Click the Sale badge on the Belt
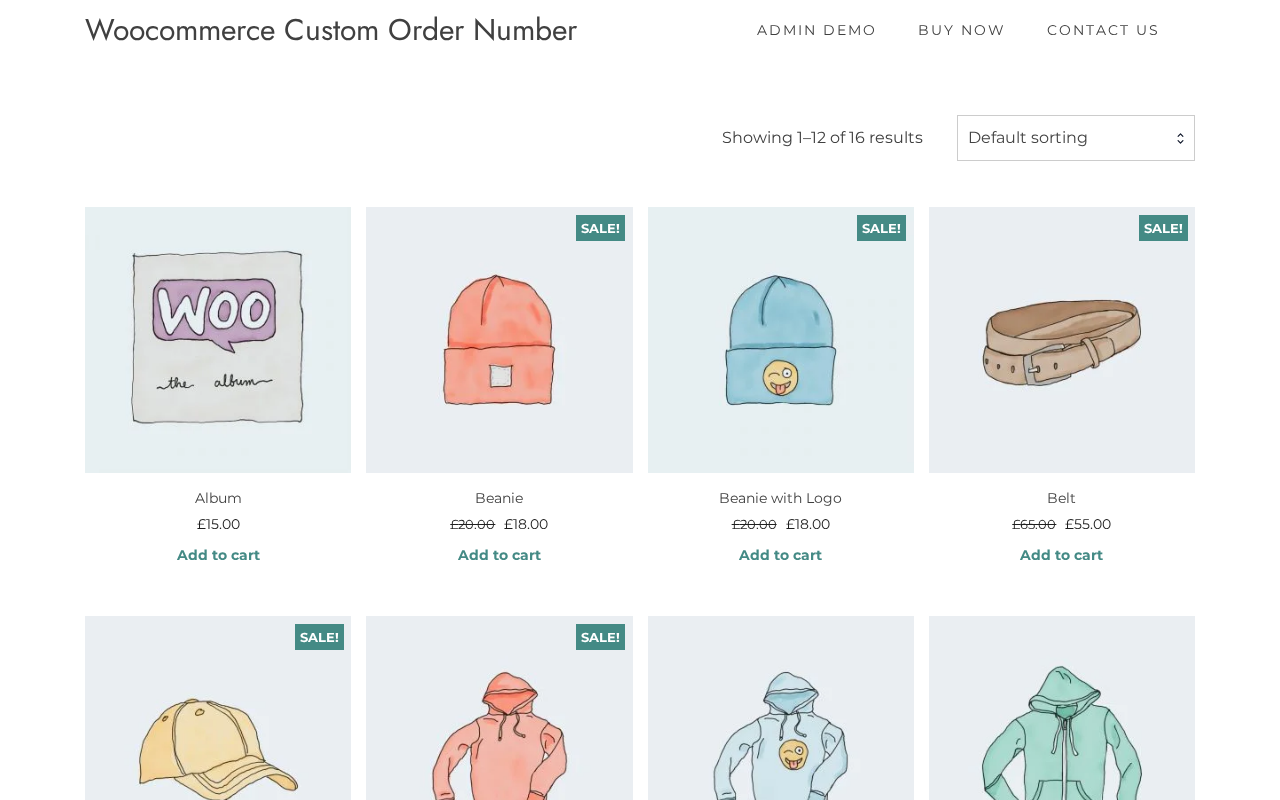 click(1163, 228)
